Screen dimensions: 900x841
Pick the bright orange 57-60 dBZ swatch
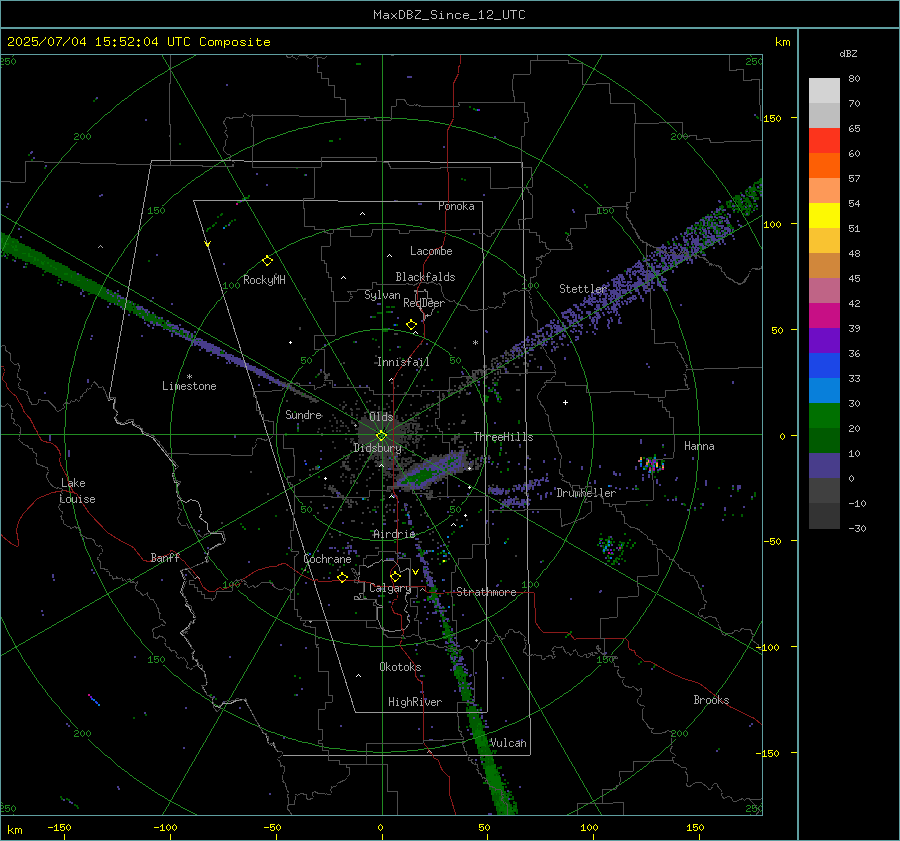click(824, 165)
